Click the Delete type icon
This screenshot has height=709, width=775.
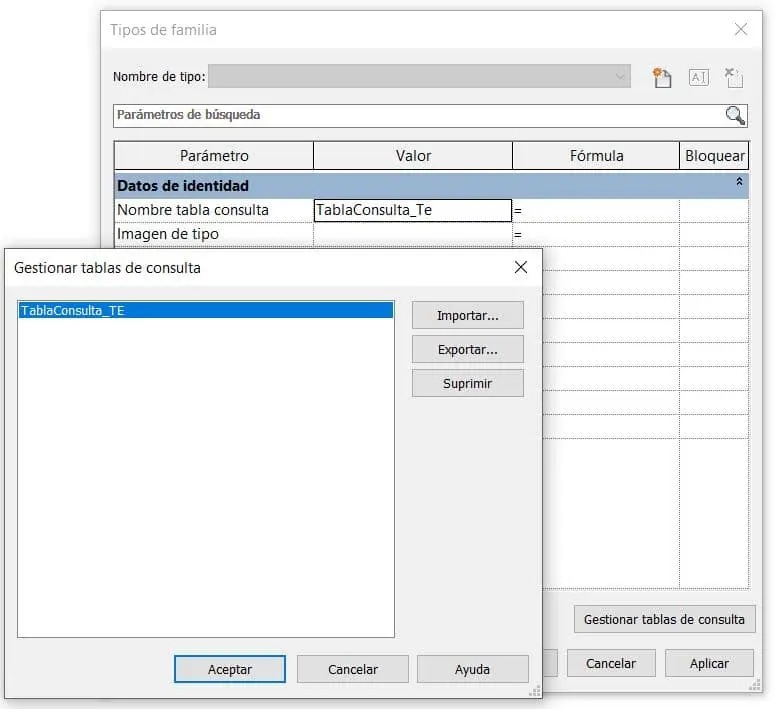733,78
